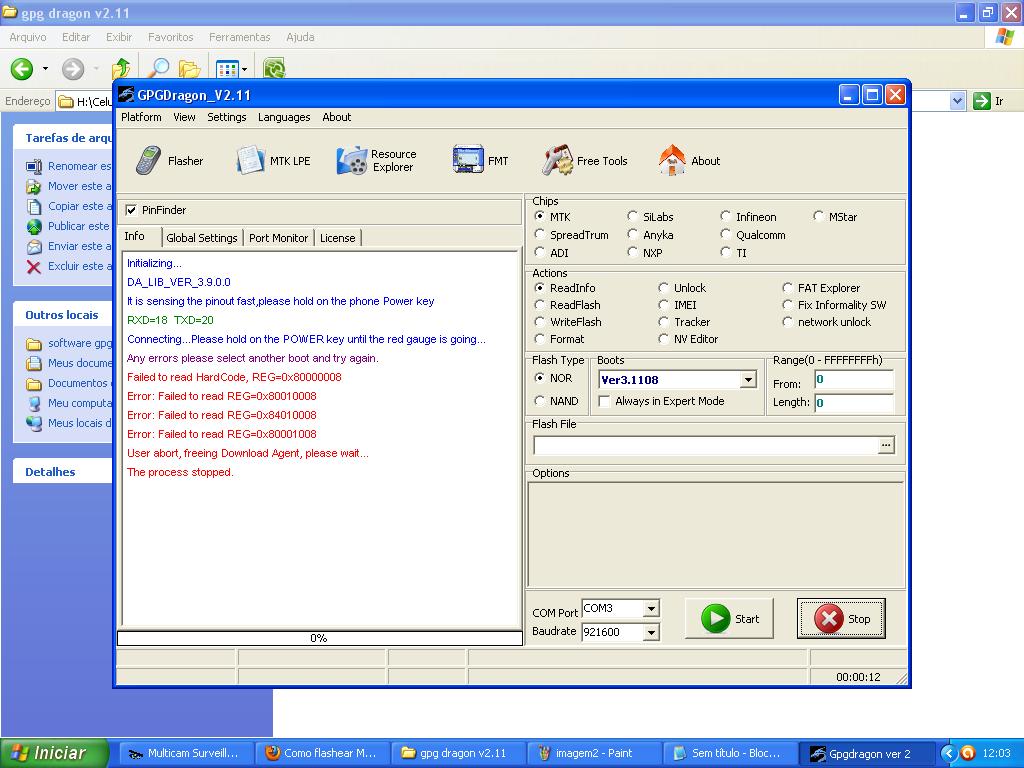Open the FMT tool icon

[468, 160]
